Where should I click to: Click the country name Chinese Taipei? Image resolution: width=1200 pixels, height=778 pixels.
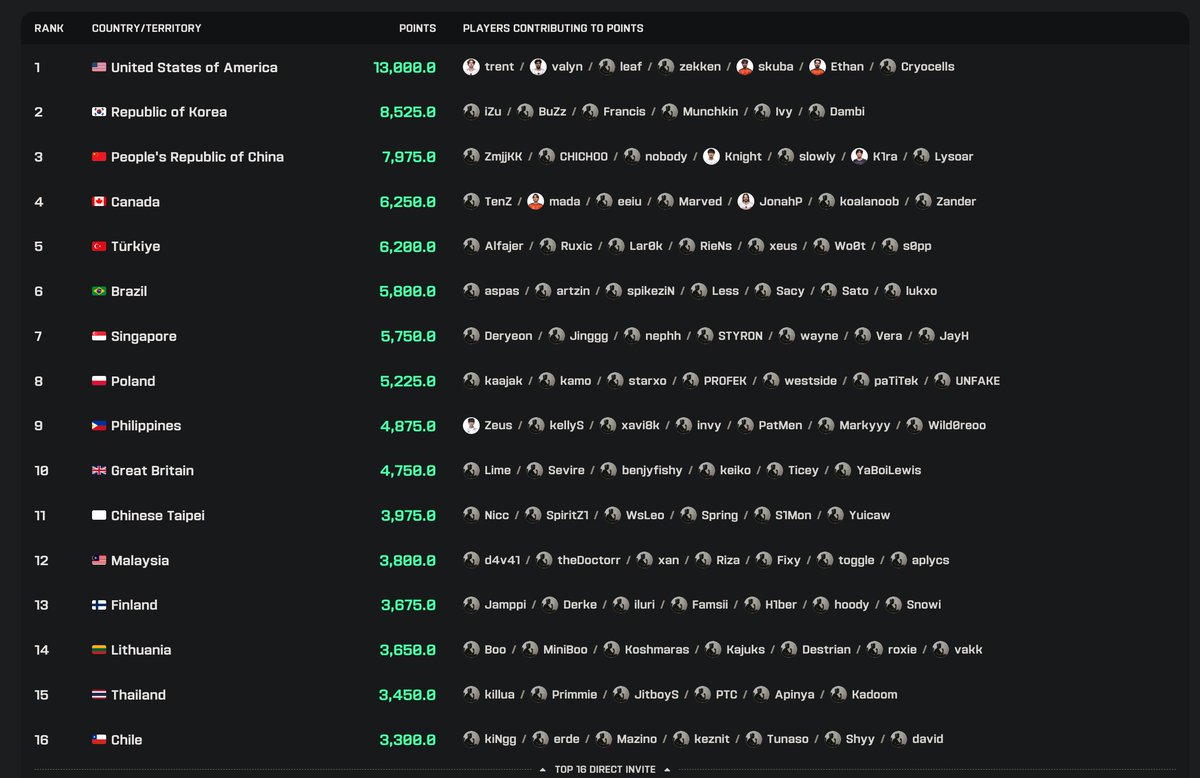point(158,515)
